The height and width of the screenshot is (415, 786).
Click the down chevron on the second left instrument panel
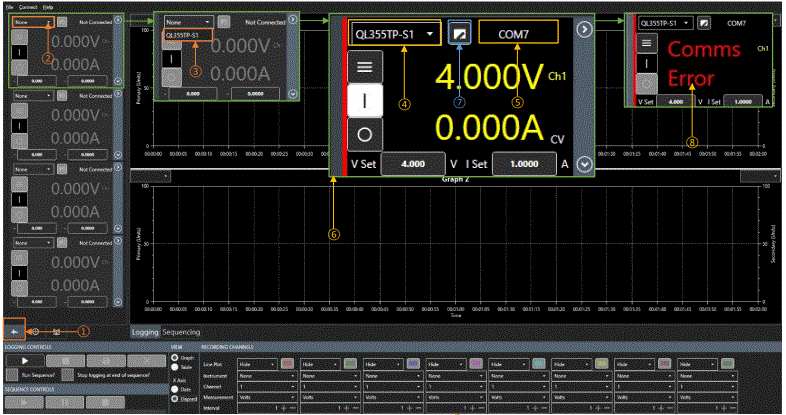tap(118, 155)
